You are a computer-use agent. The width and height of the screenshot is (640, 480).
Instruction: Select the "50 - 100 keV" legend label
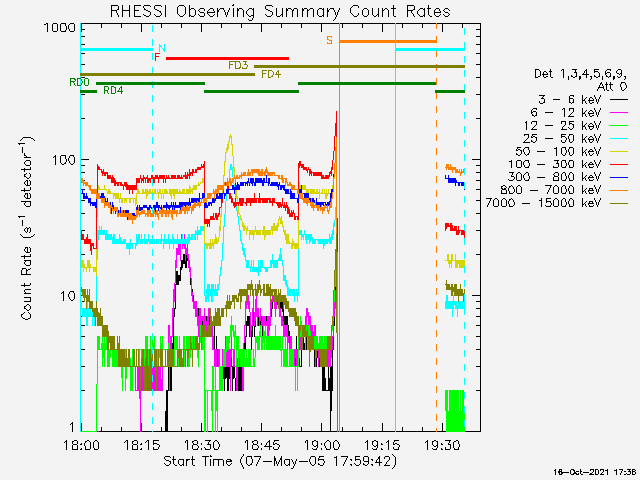pos(558,151)
